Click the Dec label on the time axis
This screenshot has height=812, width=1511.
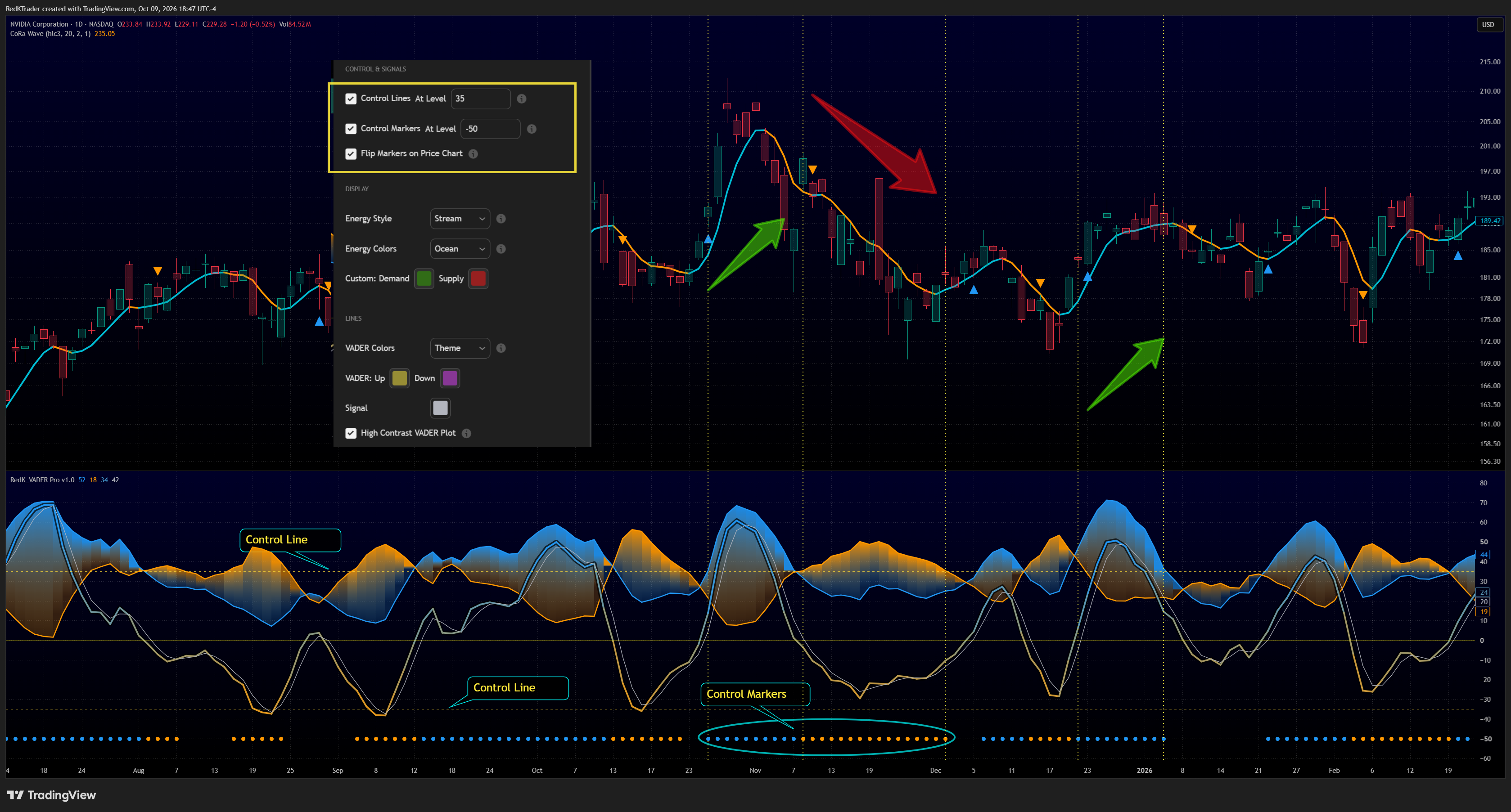tap(936, 770)
